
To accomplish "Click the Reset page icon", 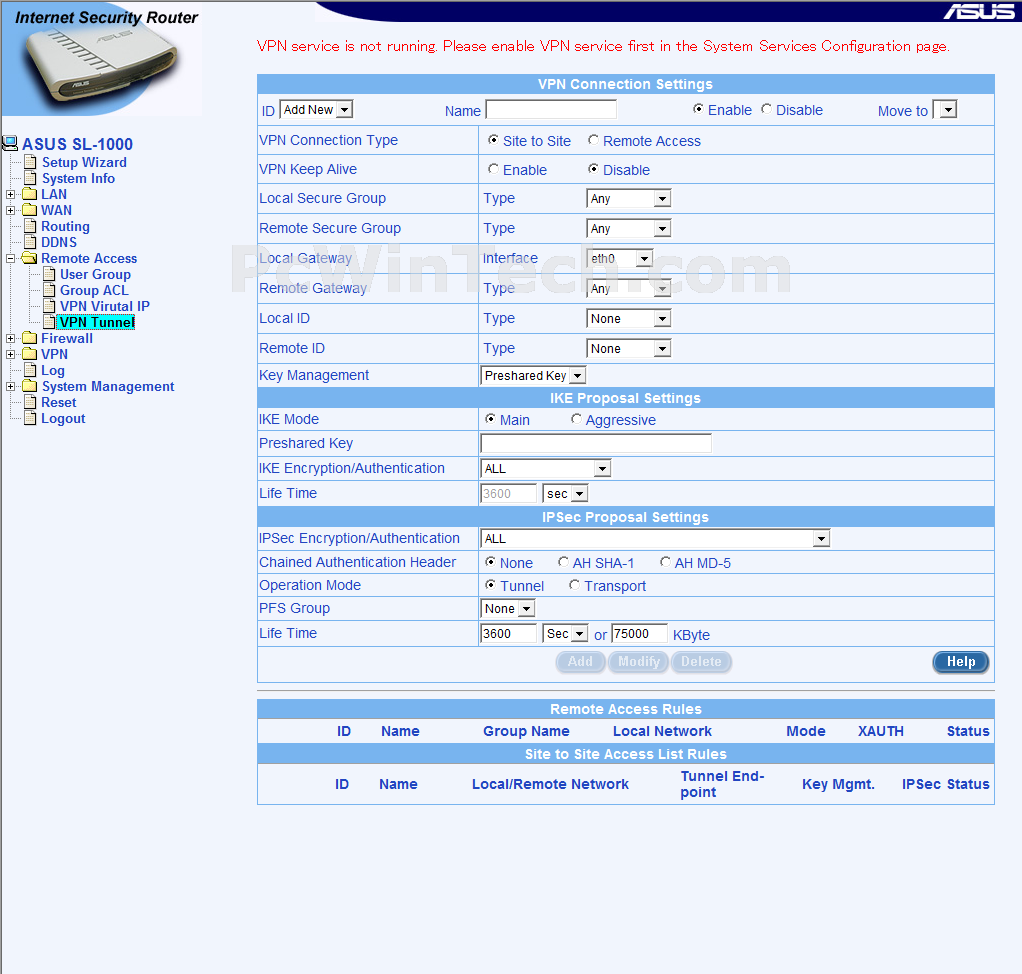I will pos(30,402).
